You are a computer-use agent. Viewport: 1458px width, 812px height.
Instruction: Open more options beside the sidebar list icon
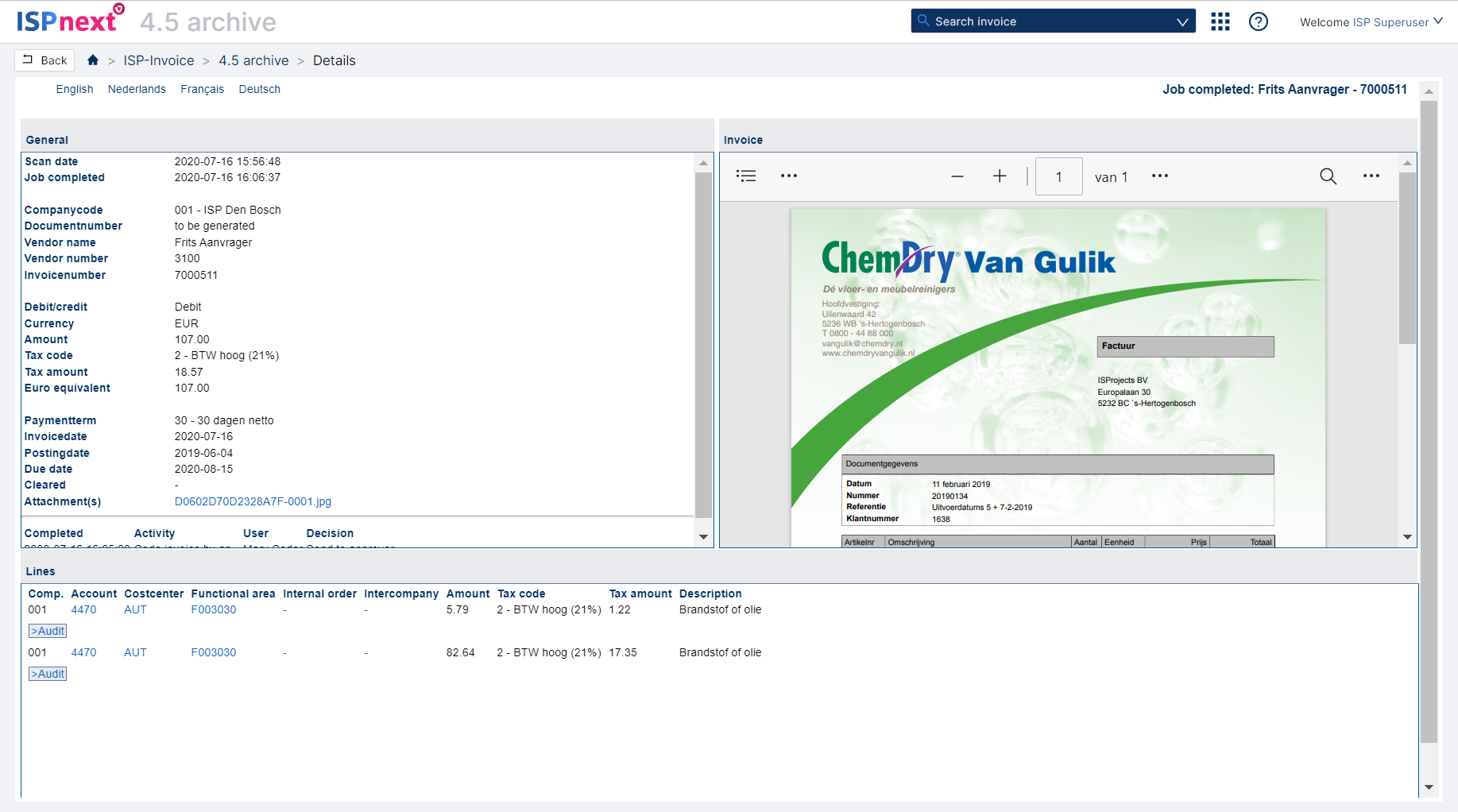[x=788, y=176]
